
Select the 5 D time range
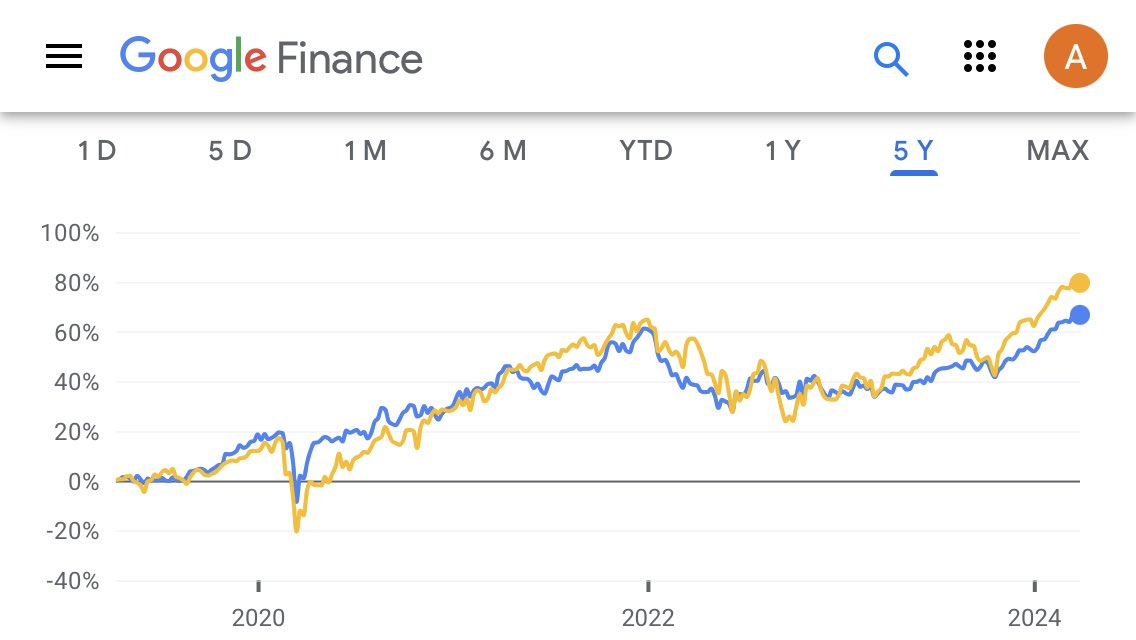click(x=230, y=151)
